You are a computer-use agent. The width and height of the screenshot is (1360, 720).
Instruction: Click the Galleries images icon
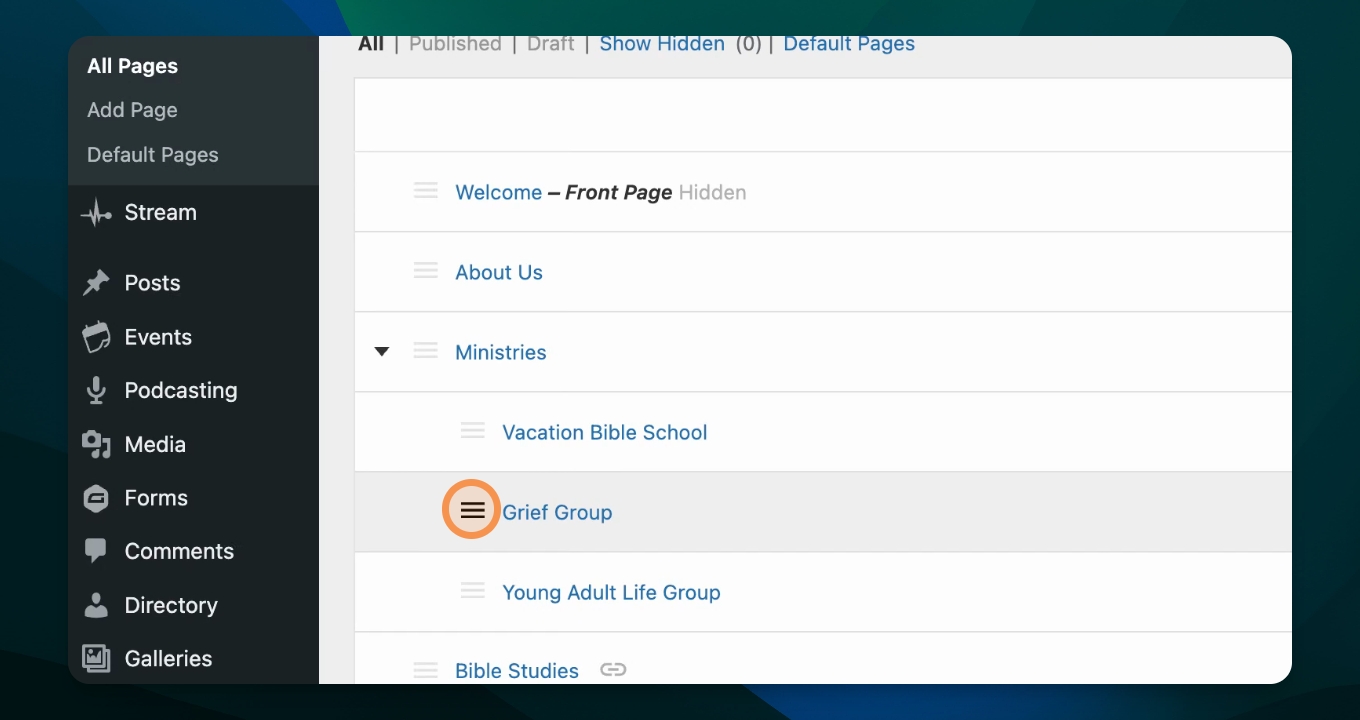[x=96, y=658]
